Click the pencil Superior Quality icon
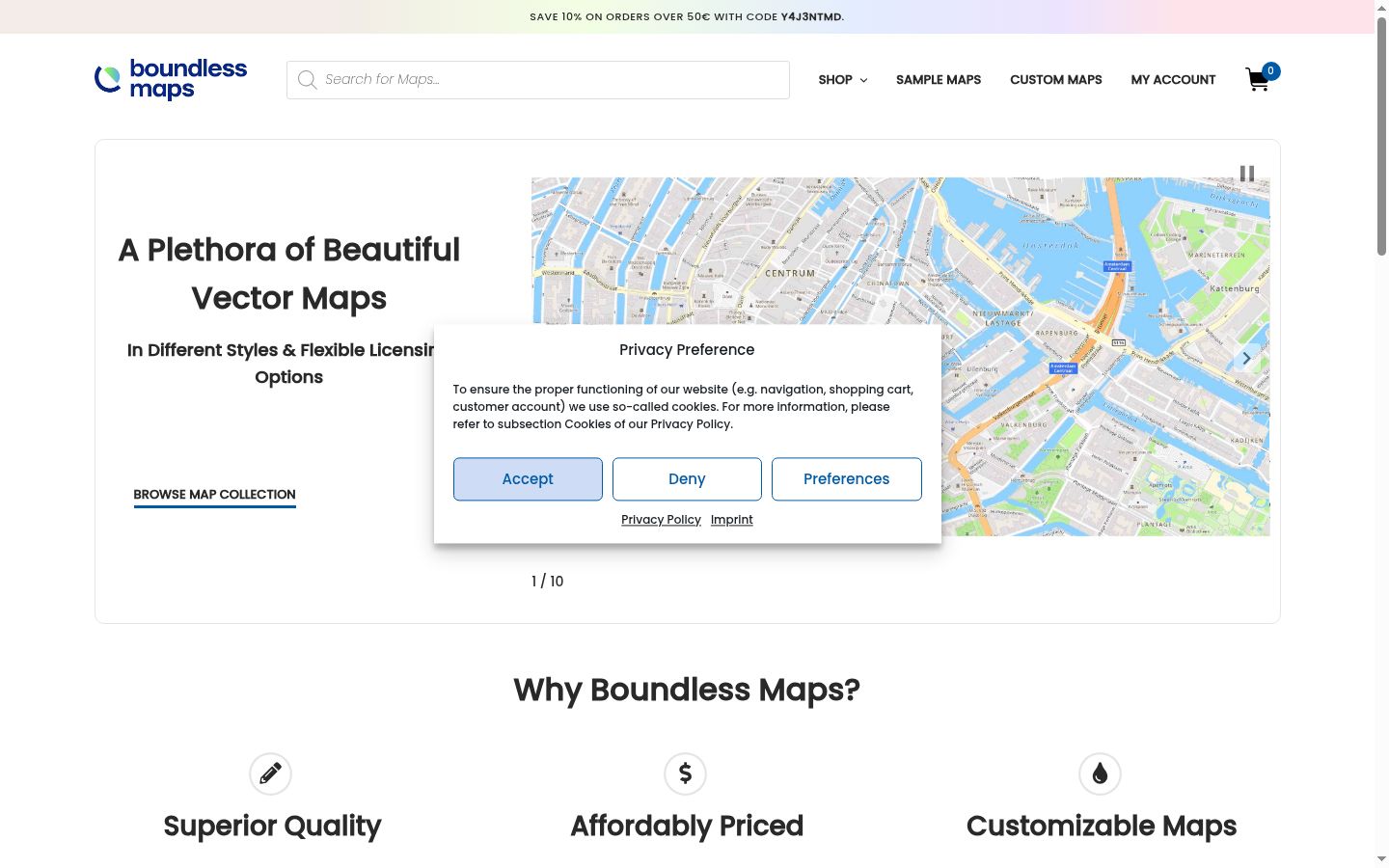Screen dimensions: 1389x868 271,773
